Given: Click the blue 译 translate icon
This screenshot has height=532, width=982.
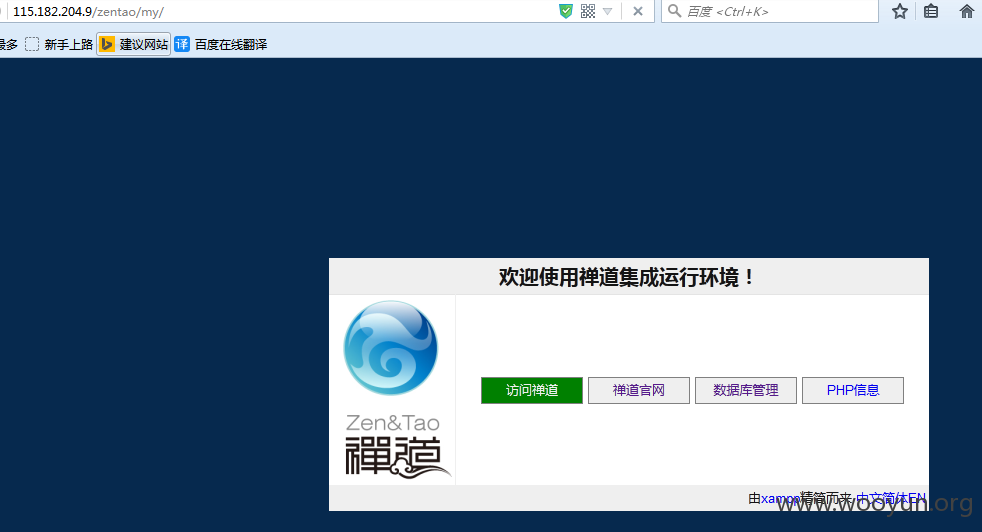Looking at the screenshot, I should (x=182, y=44).
